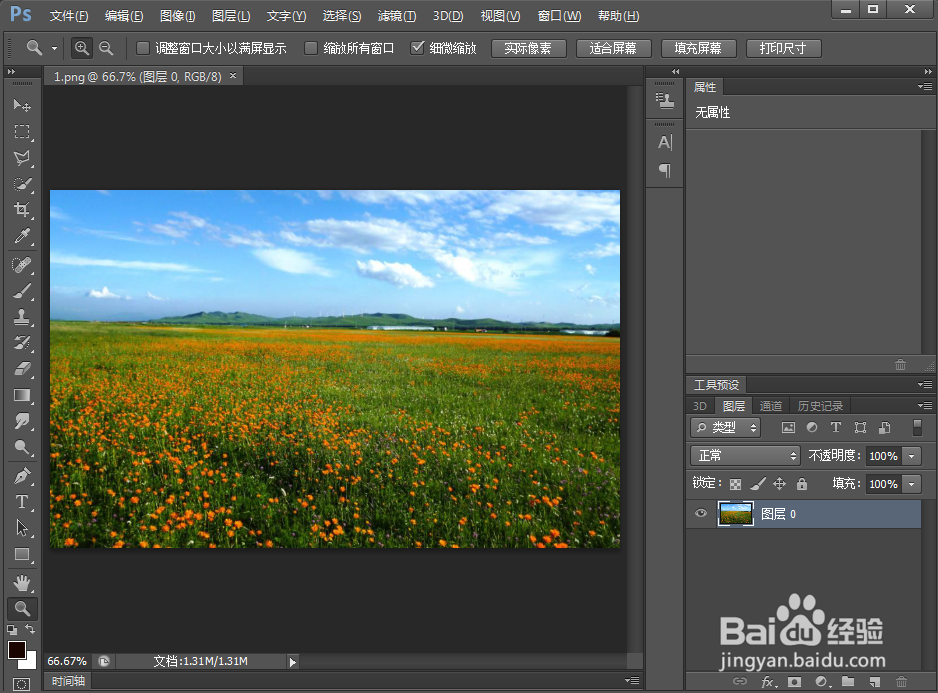Toggle lock position icon
Screen dimensions: 938x693
779,484
